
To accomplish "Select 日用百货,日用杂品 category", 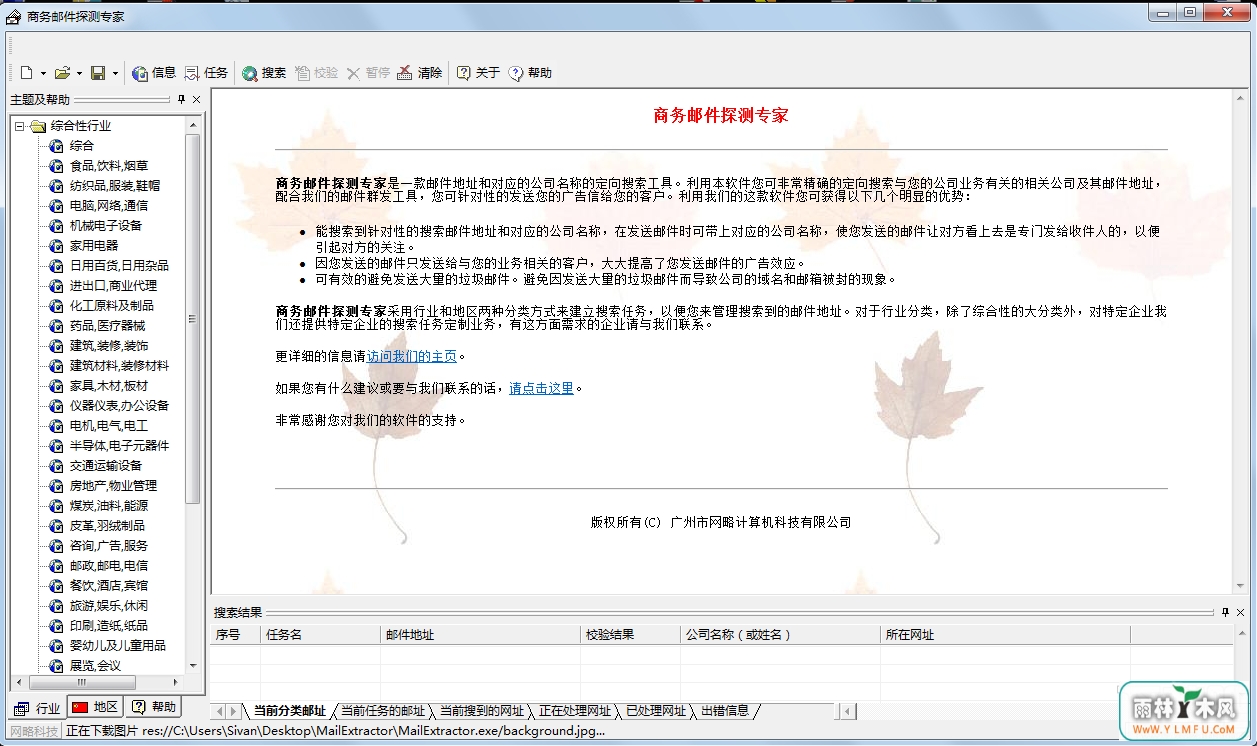I will click(x=119, y=265).
